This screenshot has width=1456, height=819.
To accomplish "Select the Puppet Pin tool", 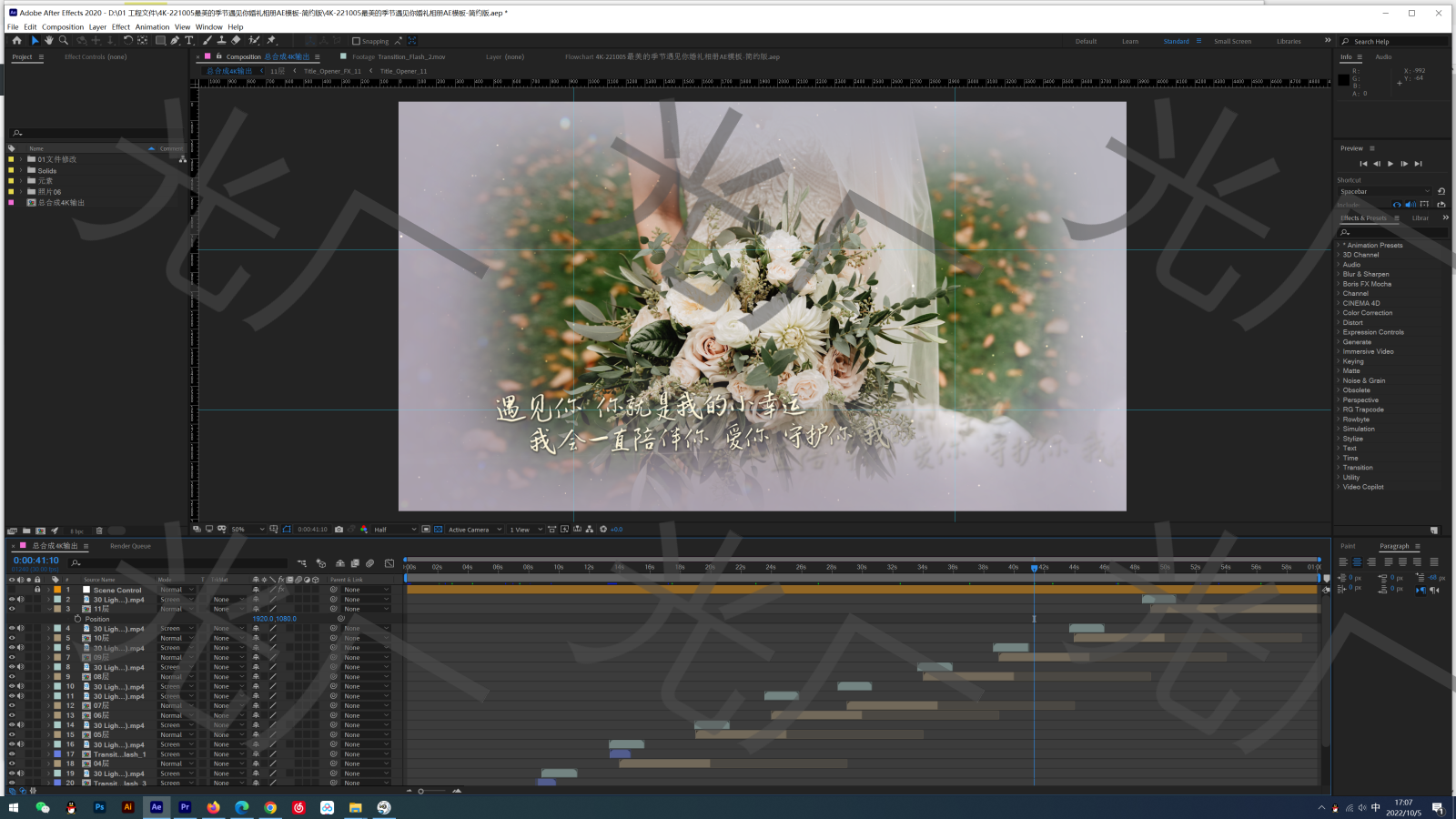I will (271, 41).
